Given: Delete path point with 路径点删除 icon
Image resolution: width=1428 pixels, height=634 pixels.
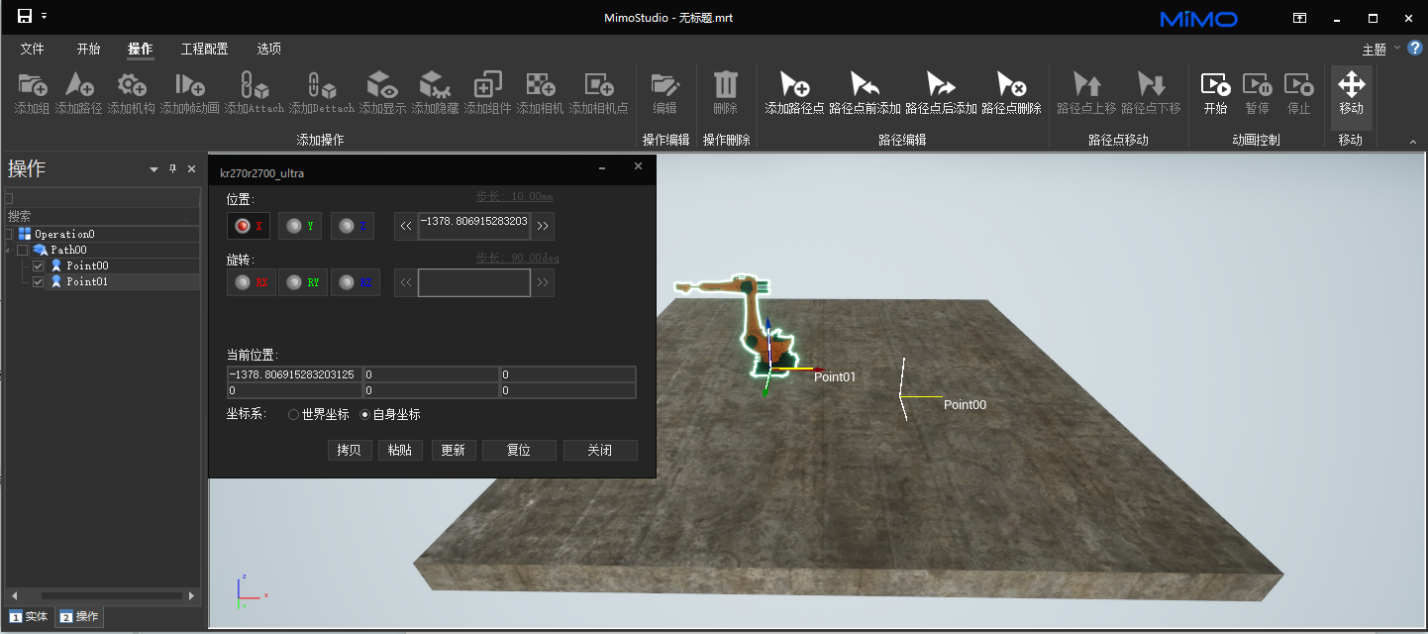Looking at the screenshot, I should pyautogui.click(x=1011, y=85).
